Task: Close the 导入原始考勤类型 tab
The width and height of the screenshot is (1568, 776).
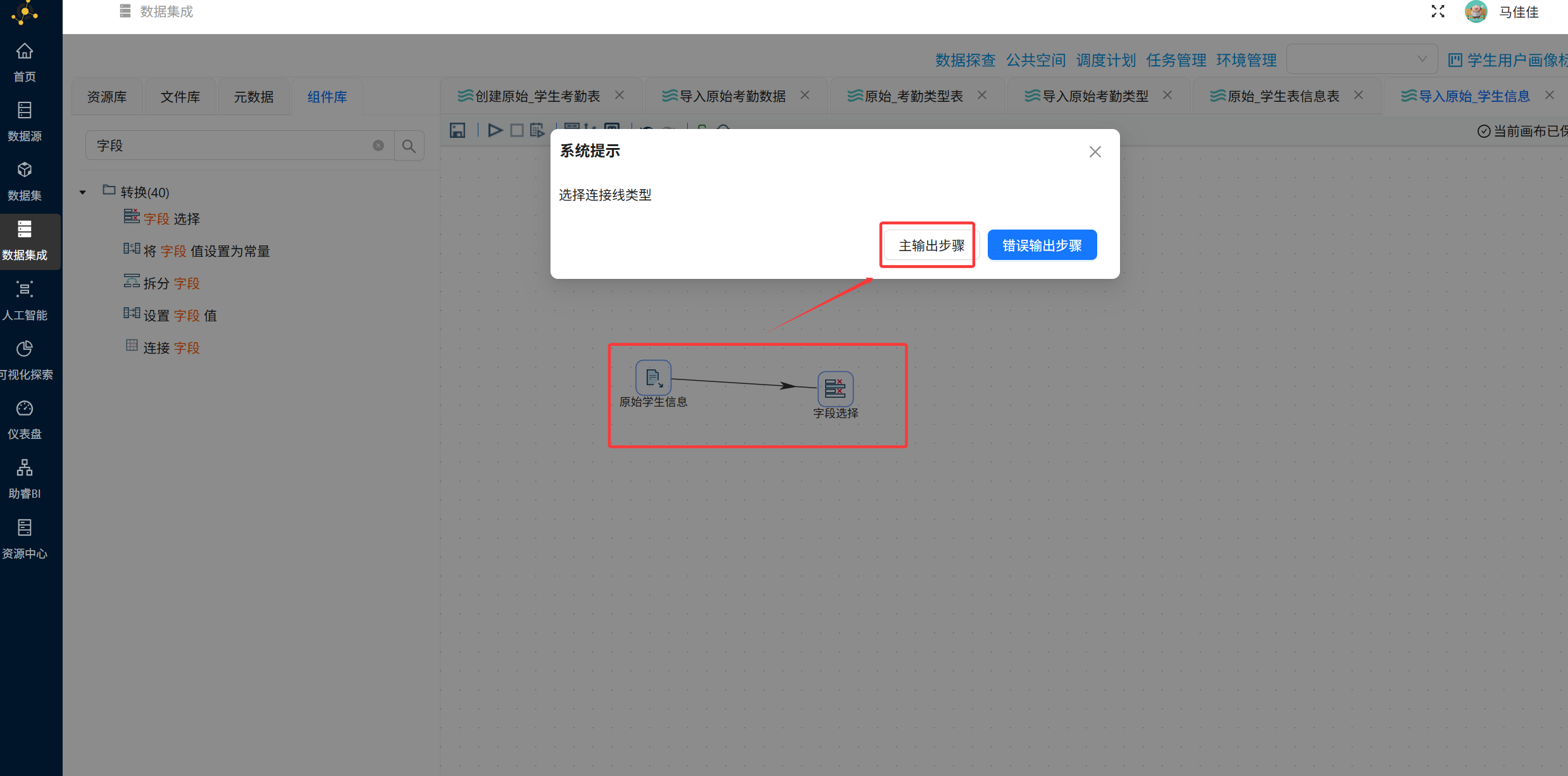Action: point(1167,95)
